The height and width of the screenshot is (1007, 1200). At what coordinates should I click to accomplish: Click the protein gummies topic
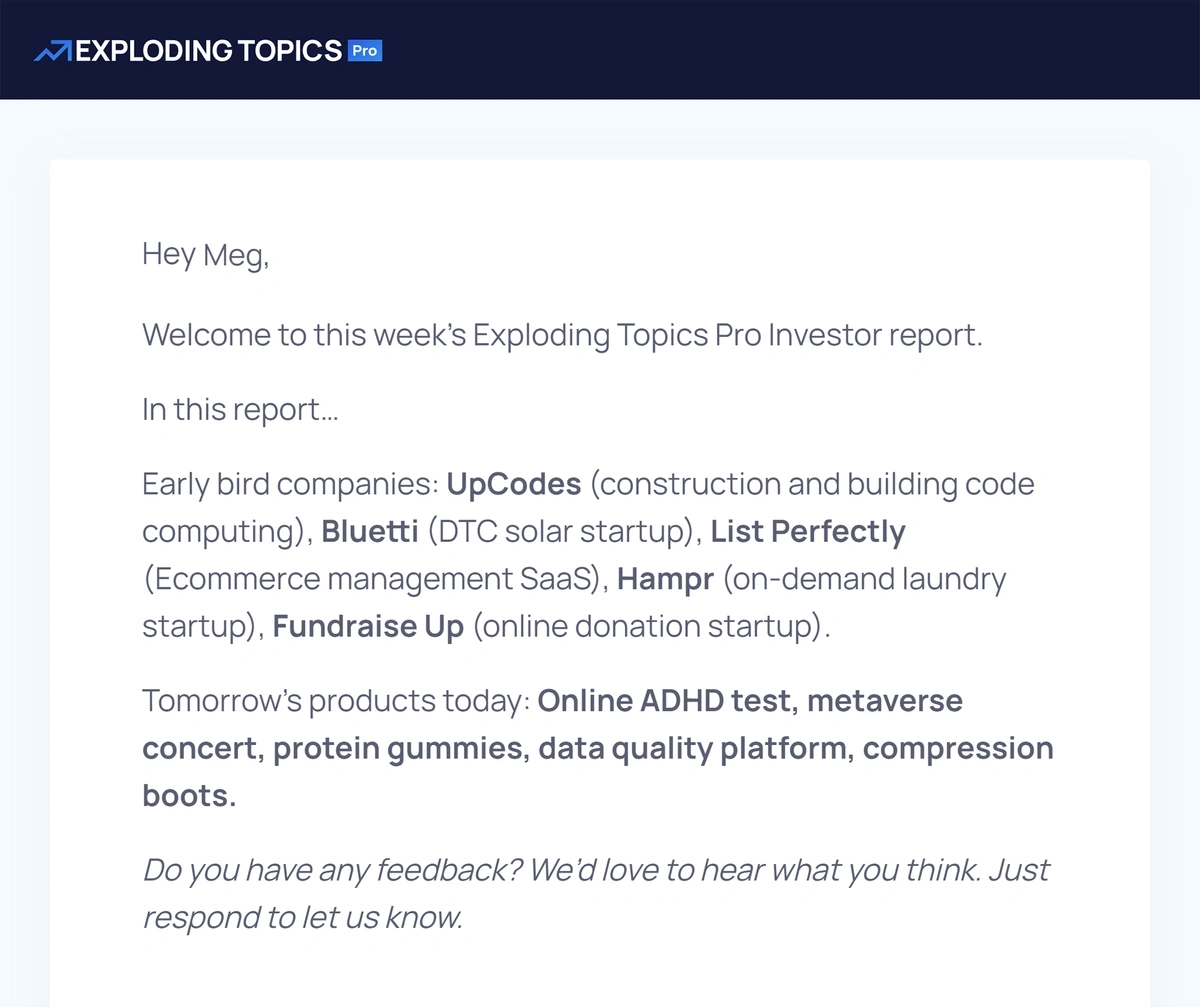(x=400, y=749)
